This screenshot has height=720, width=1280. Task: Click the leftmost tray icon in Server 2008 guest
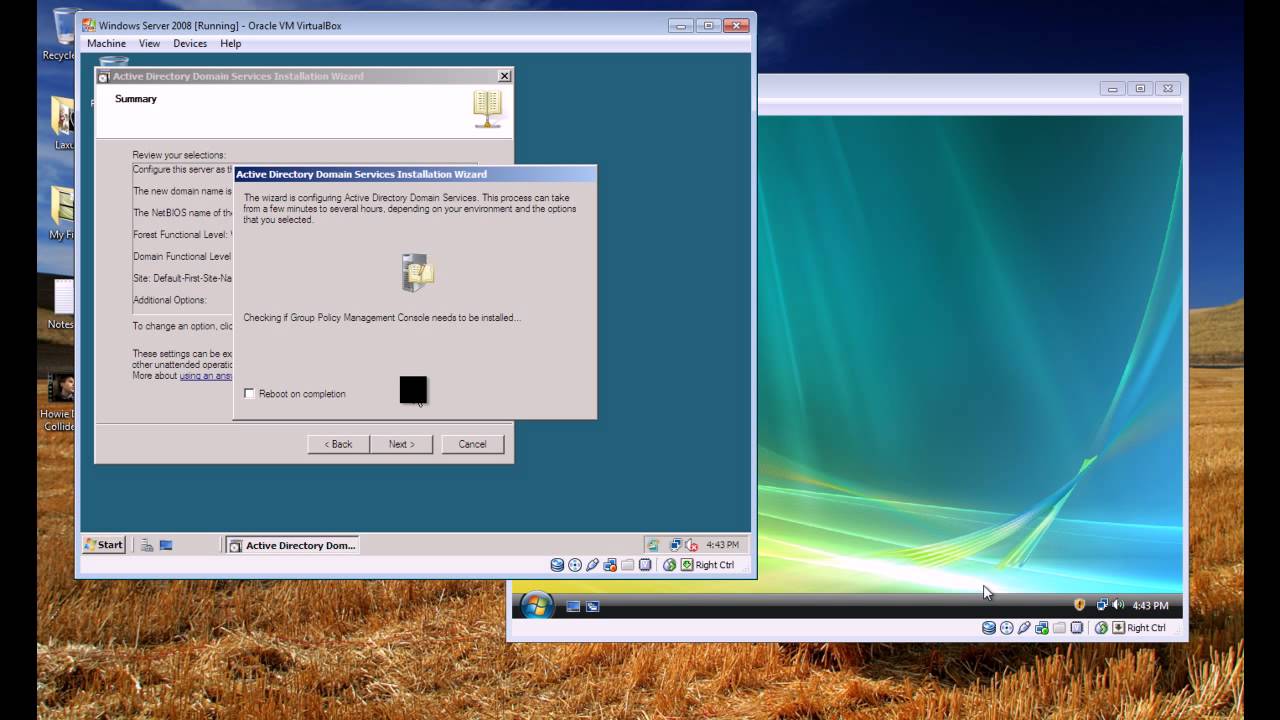[653, 545]
